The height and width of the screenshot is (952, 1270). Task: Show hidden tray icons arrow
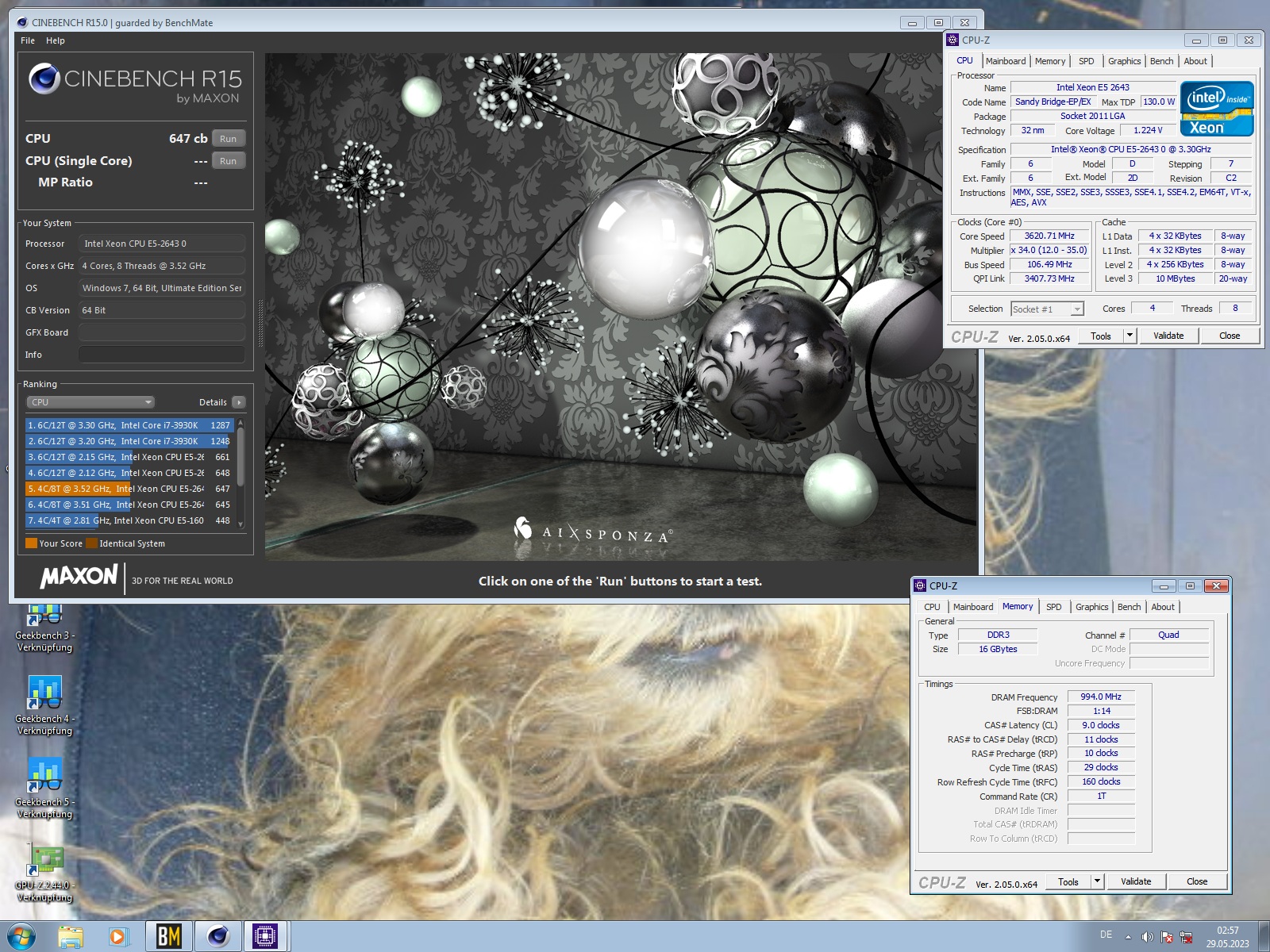coord(1128,937)
